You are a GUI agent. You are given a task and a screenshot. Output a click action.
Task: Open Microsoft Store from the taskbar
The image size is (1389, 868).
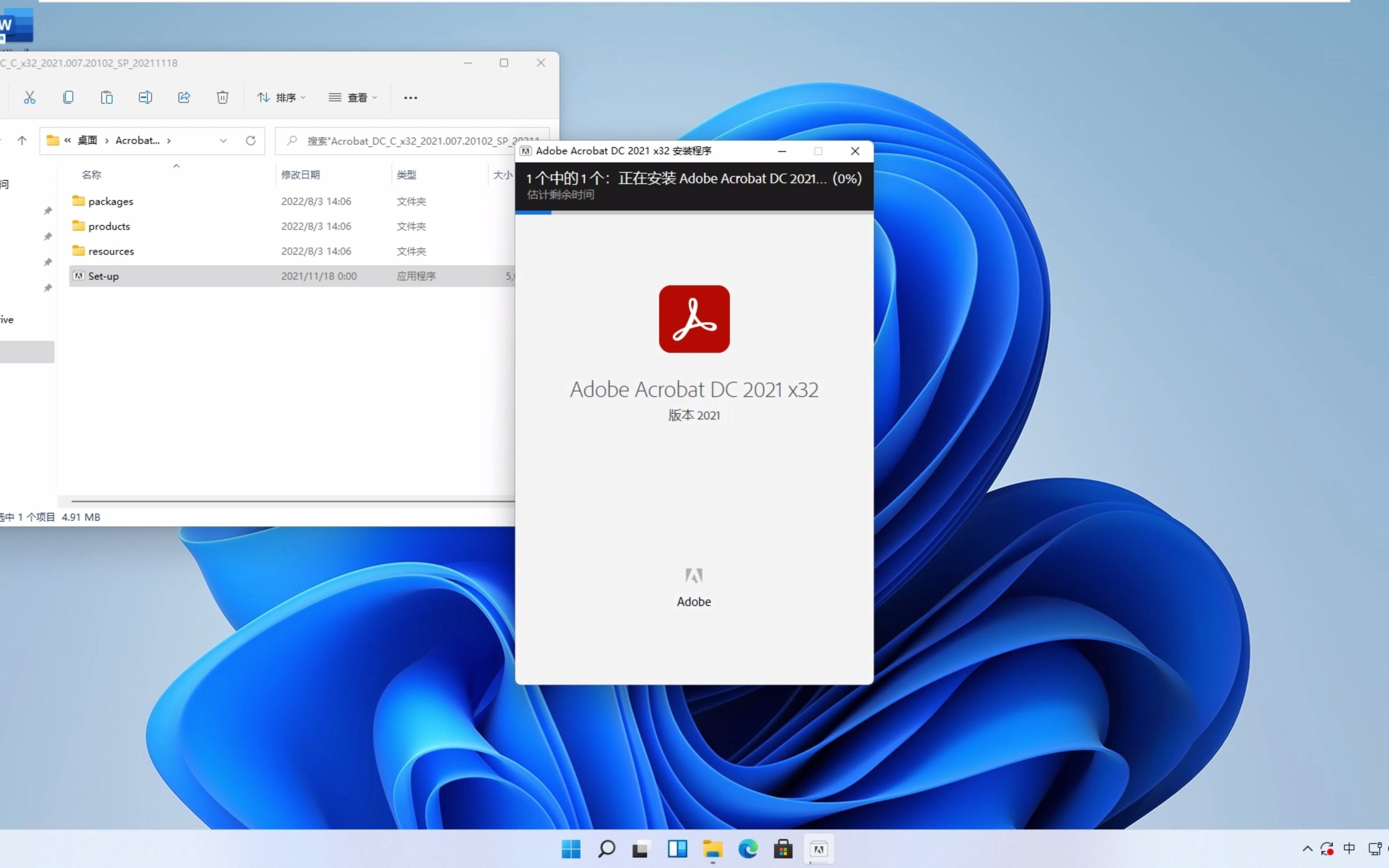point(783,848)
